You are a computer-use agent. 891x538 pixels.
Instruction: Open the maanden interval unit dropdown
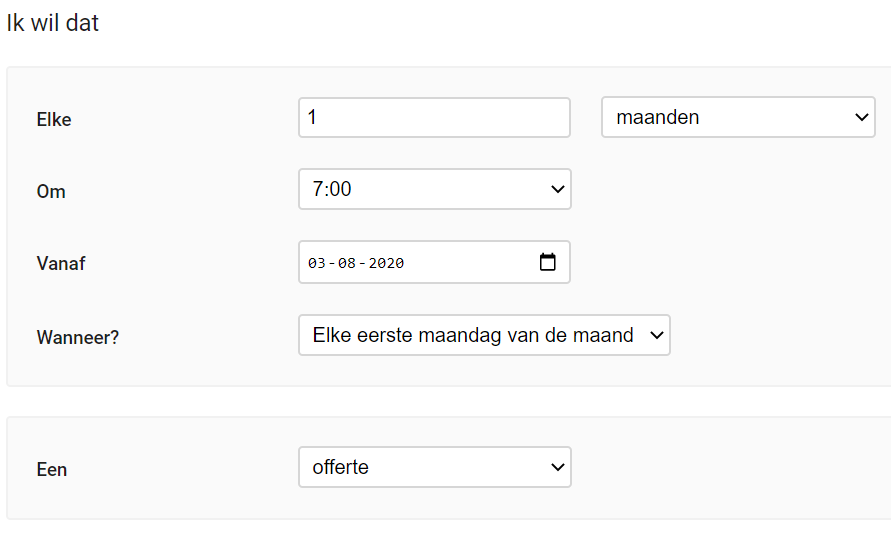[x=737, y=118]
